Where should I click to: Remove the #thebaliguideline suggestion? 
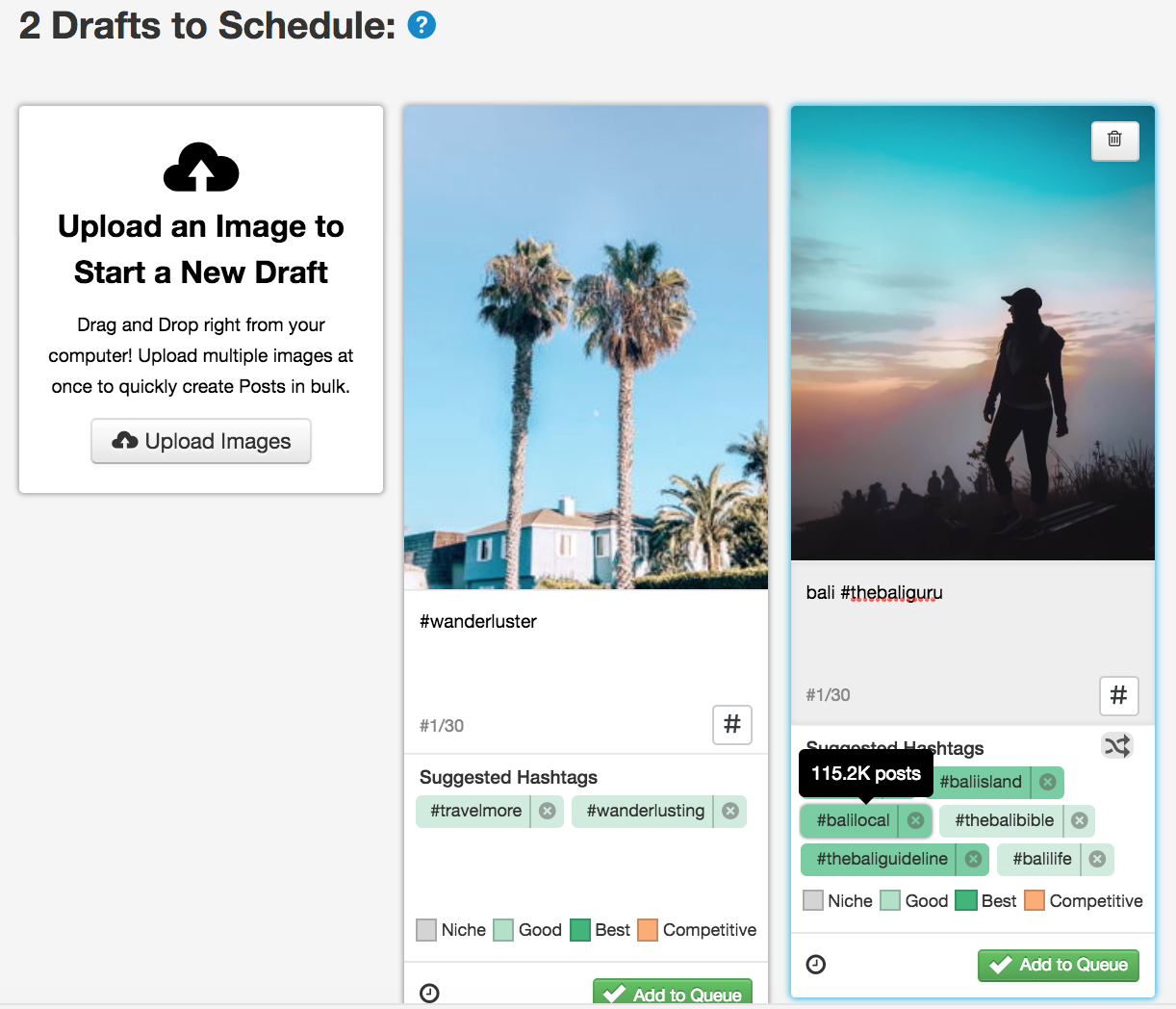974,859
